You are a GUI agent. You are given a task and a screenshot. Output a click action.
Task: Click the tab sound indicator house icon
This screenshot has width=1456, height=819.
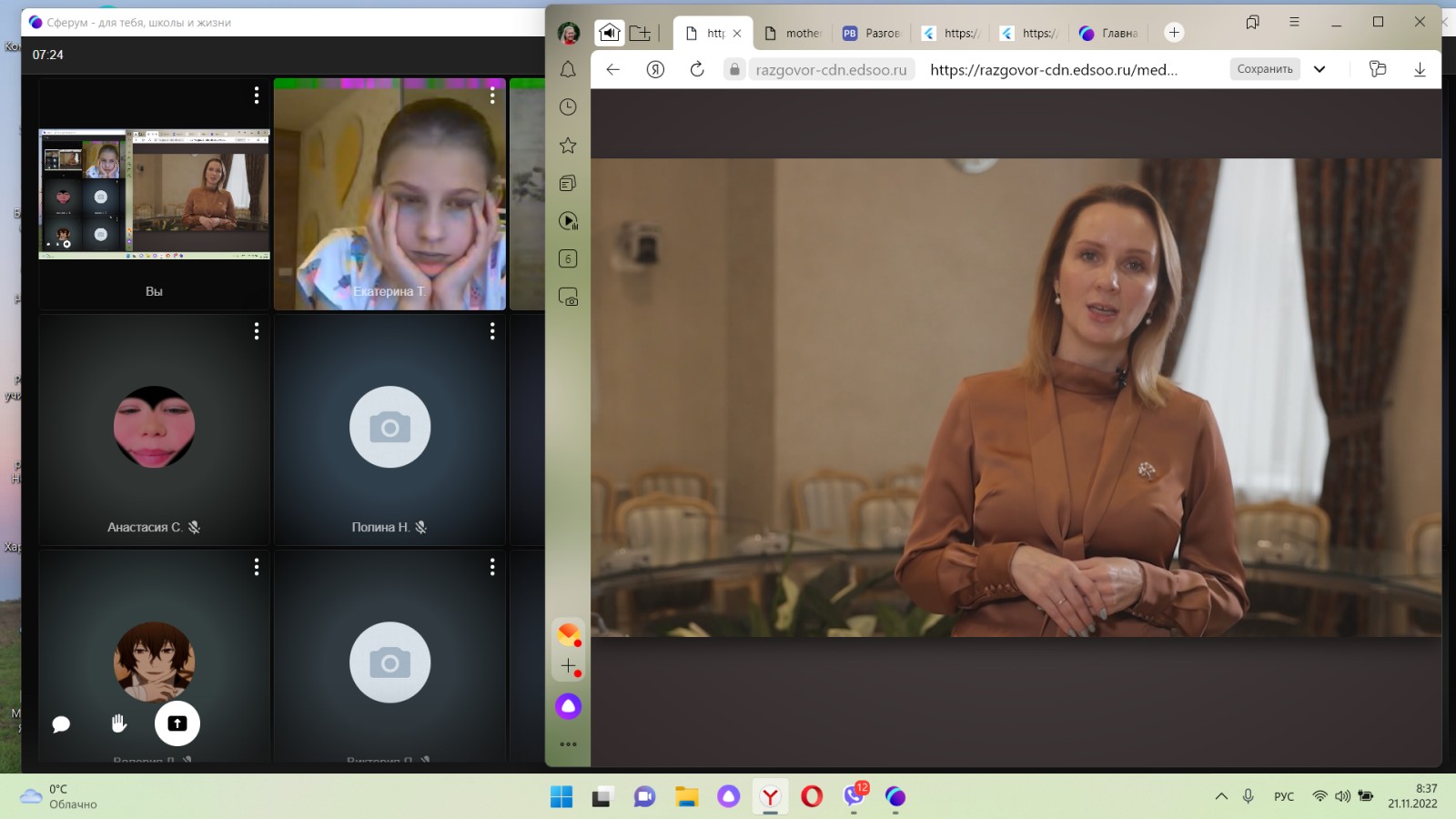610,33
